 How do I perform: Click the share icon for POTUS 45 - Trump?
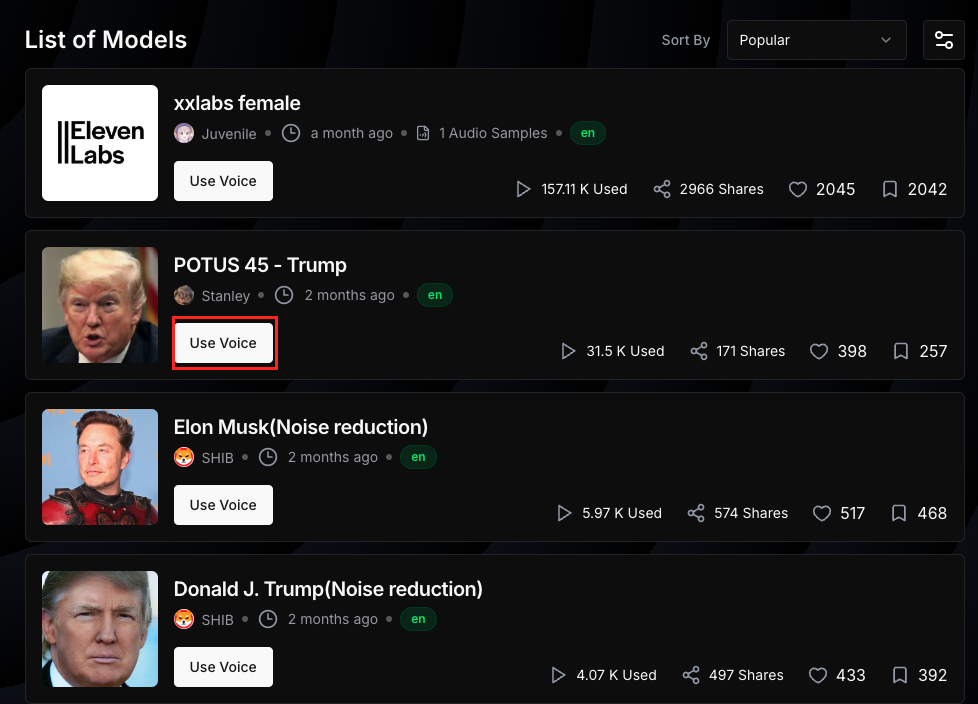(699, 351)
